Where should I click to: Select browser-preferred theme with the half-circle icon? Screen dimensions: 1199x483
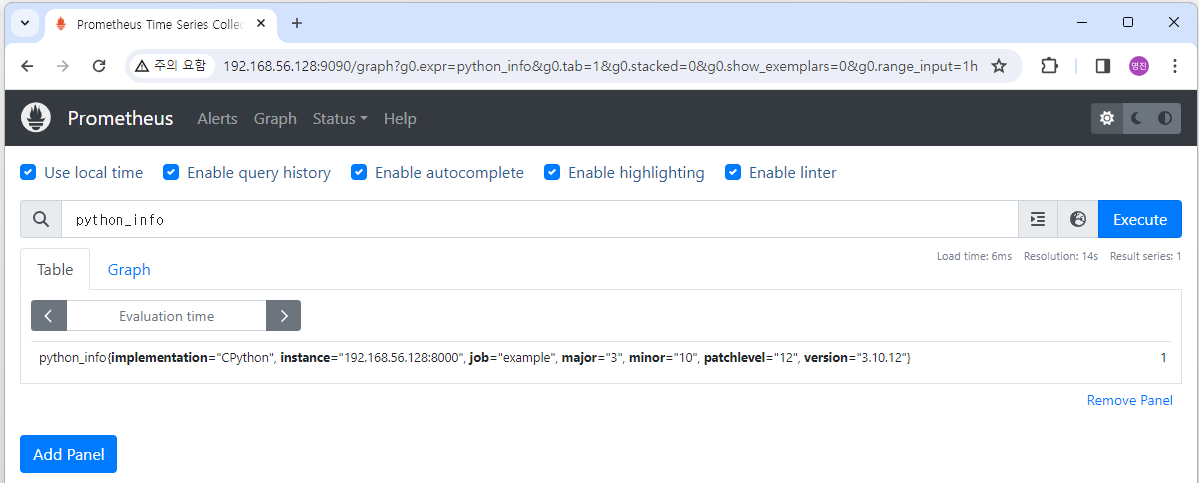[x=1165, y=118]
